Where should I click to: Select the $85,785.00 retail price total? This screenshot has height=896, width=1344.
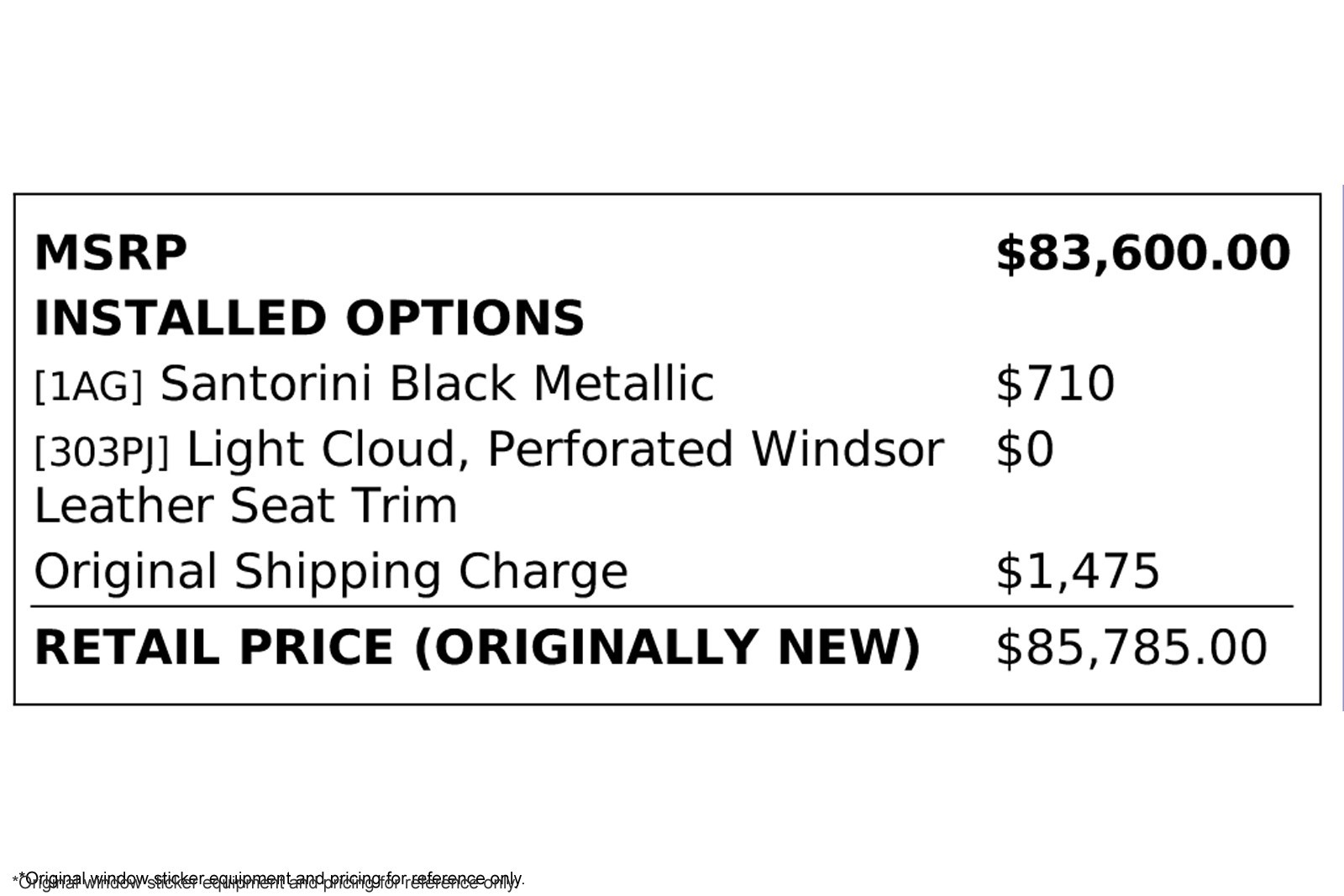[x=1131, y=647]
